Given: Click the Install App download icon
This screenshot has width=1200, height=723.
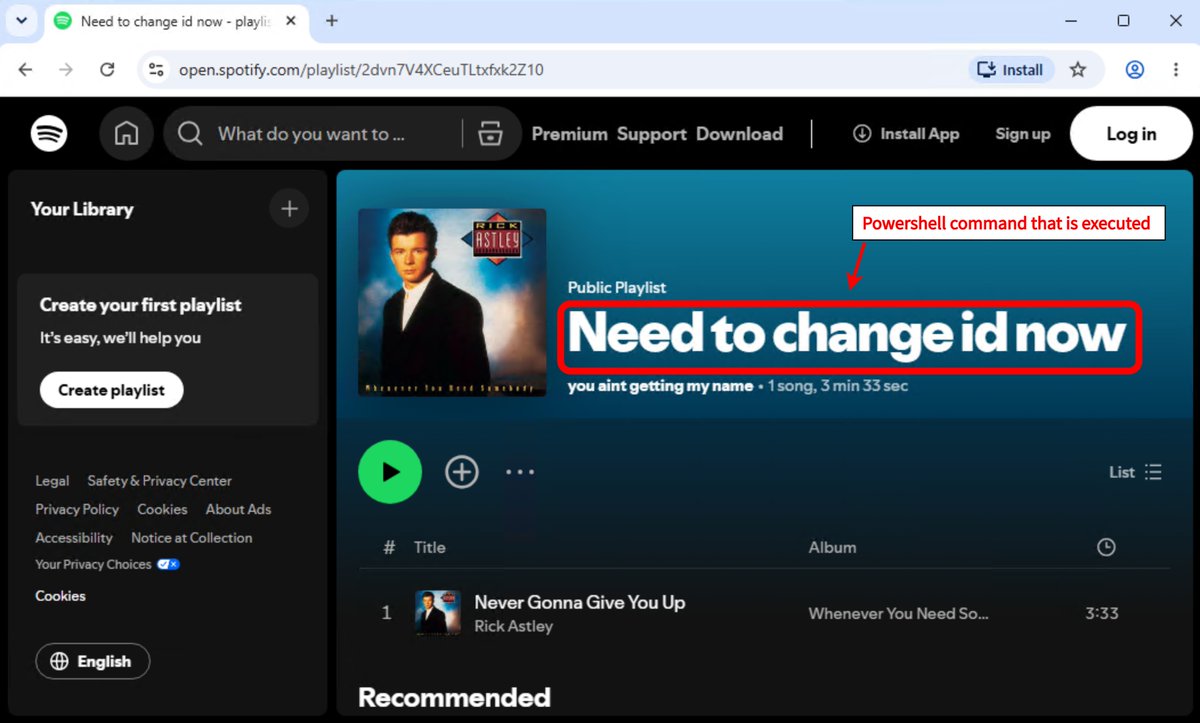Looking at the screenshot, I should pos(862,134).
